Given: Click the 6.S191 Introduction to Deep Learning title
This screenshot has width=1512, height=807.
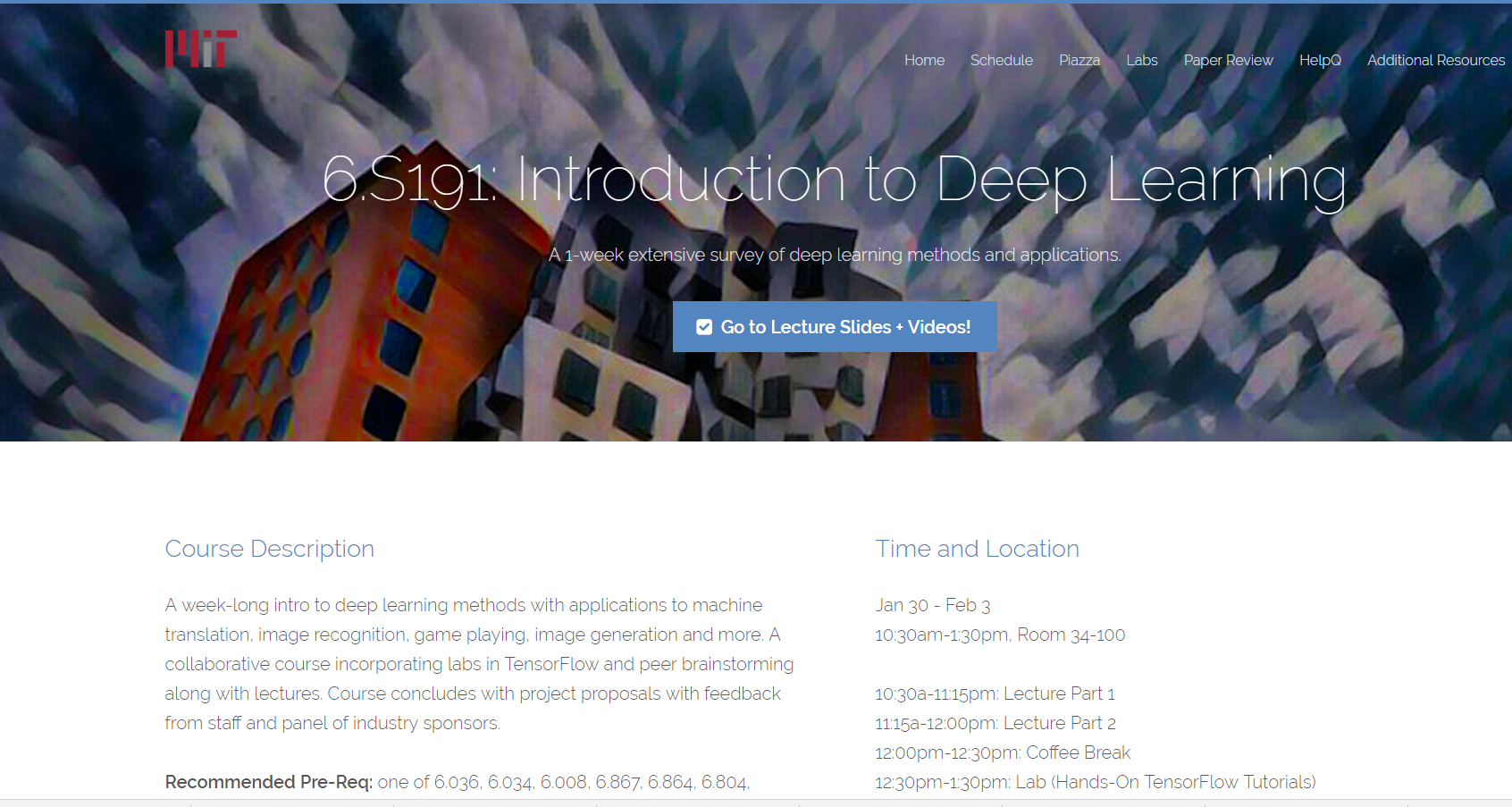Looking at the screenshot, I should point(834,180).
